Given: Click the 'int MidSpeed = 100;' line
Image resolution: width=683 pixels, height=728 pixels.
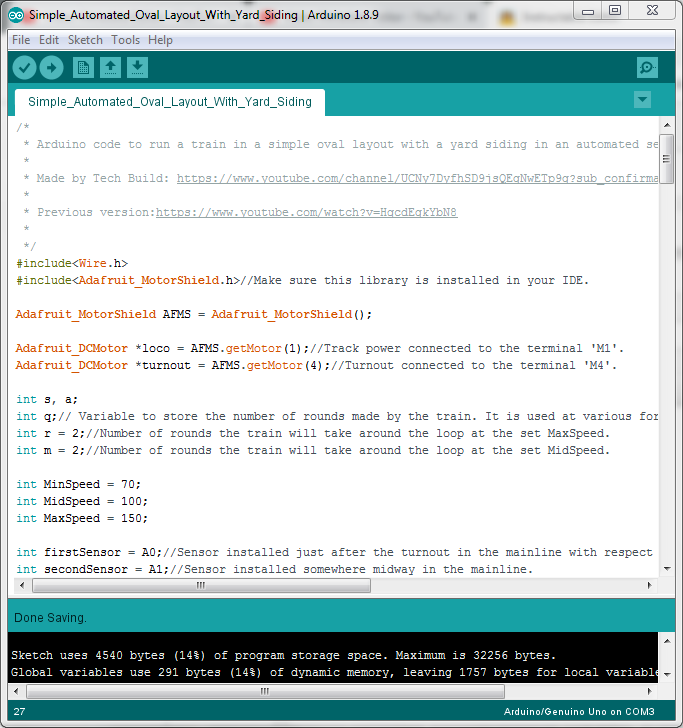Looking at the screenshot, I should tap(82, 501).
